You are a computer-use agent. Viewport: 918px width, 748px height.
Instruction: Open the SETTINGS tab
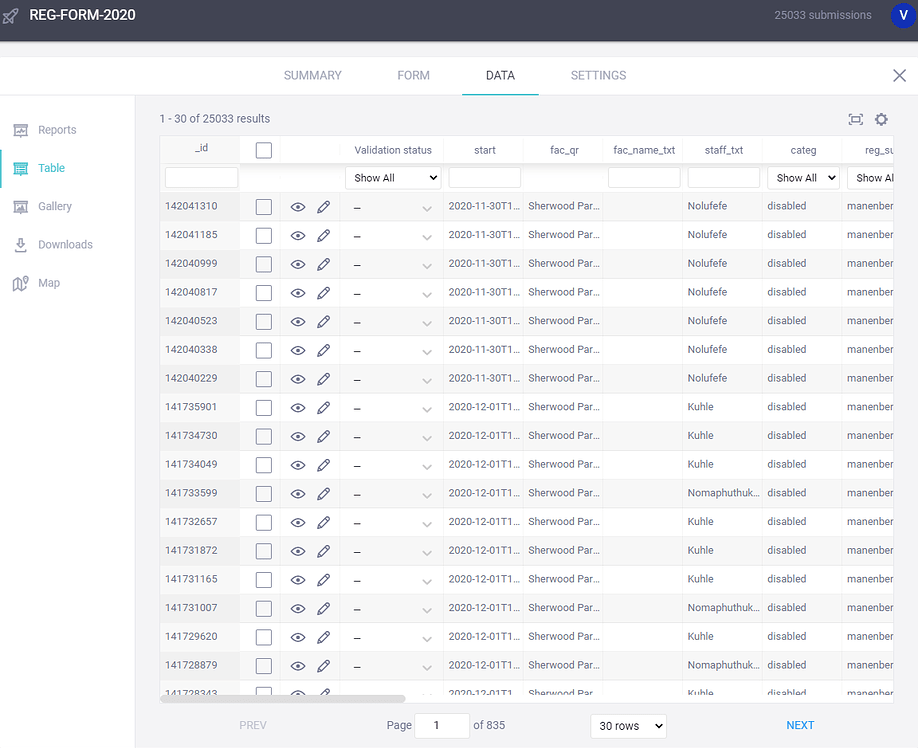point(598,75)
